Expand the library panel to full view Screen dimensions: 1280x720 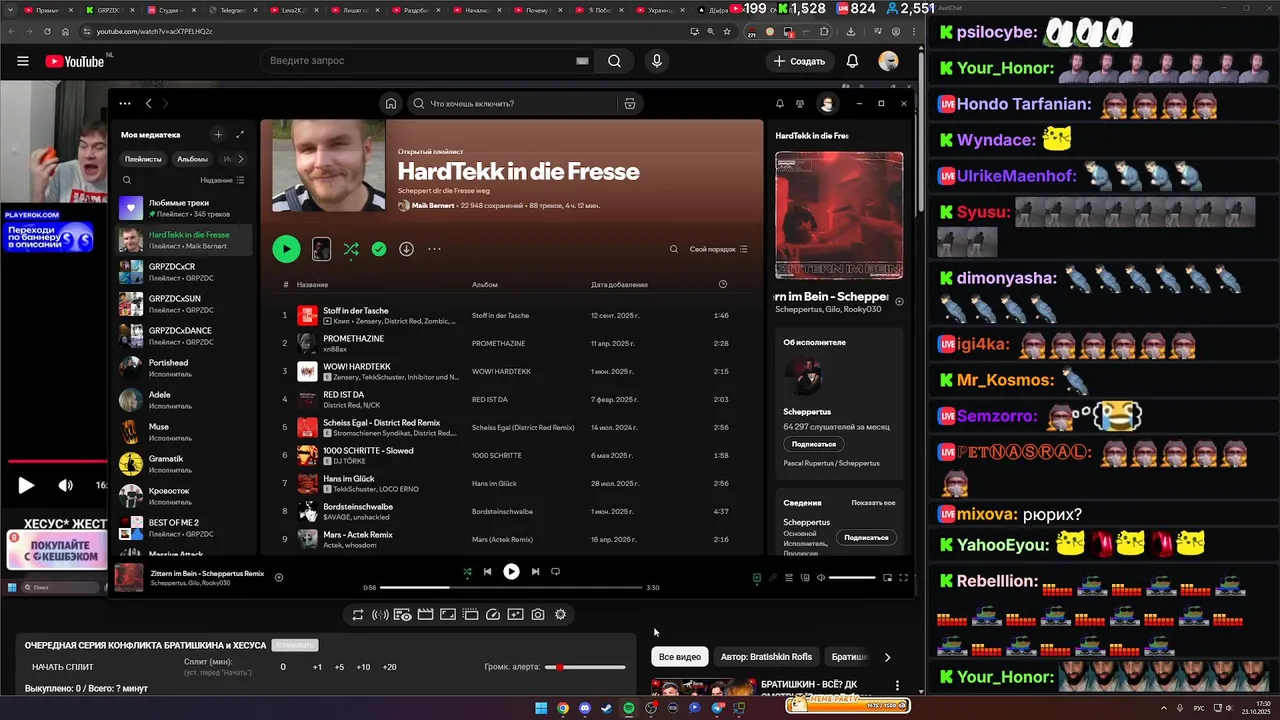coord(240,134)
